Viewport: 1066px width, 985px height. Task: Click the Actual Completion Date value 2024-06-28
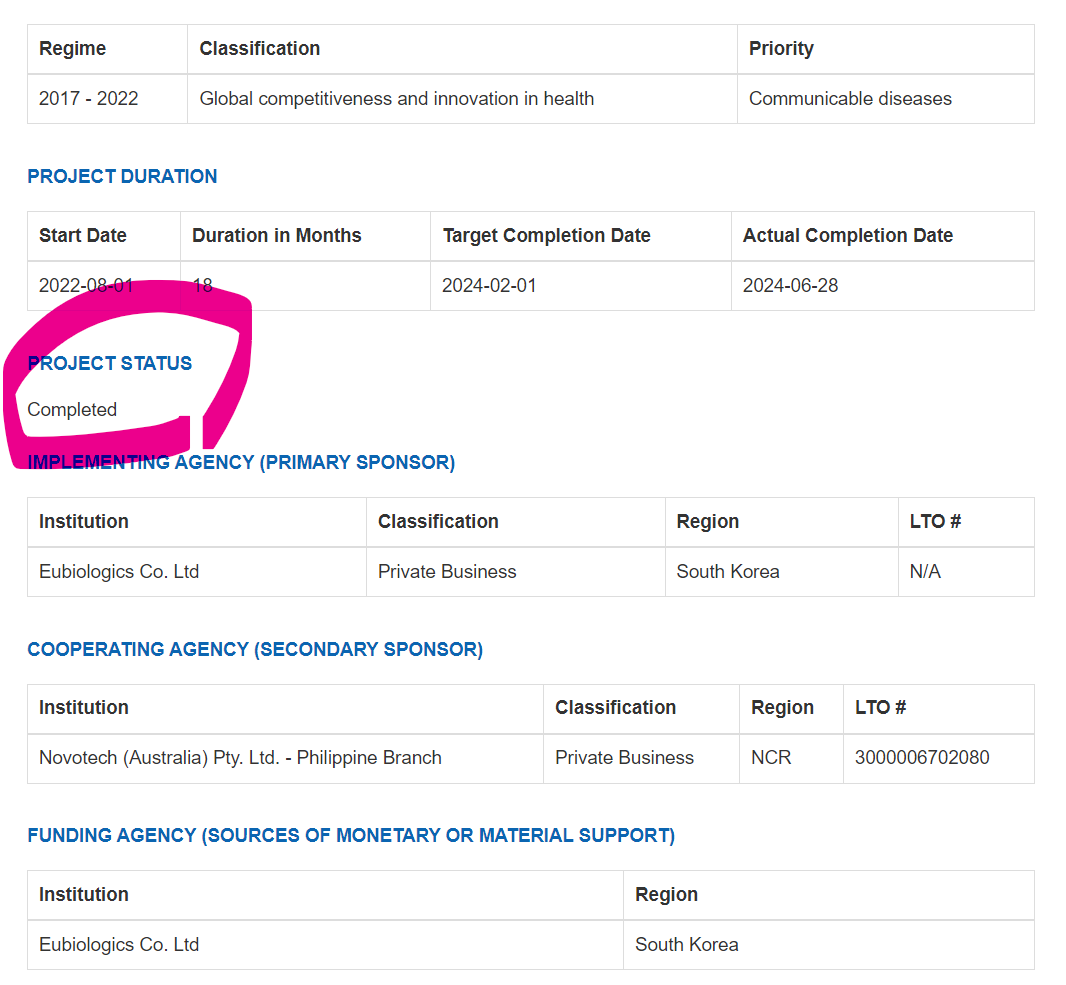[790, 286]
